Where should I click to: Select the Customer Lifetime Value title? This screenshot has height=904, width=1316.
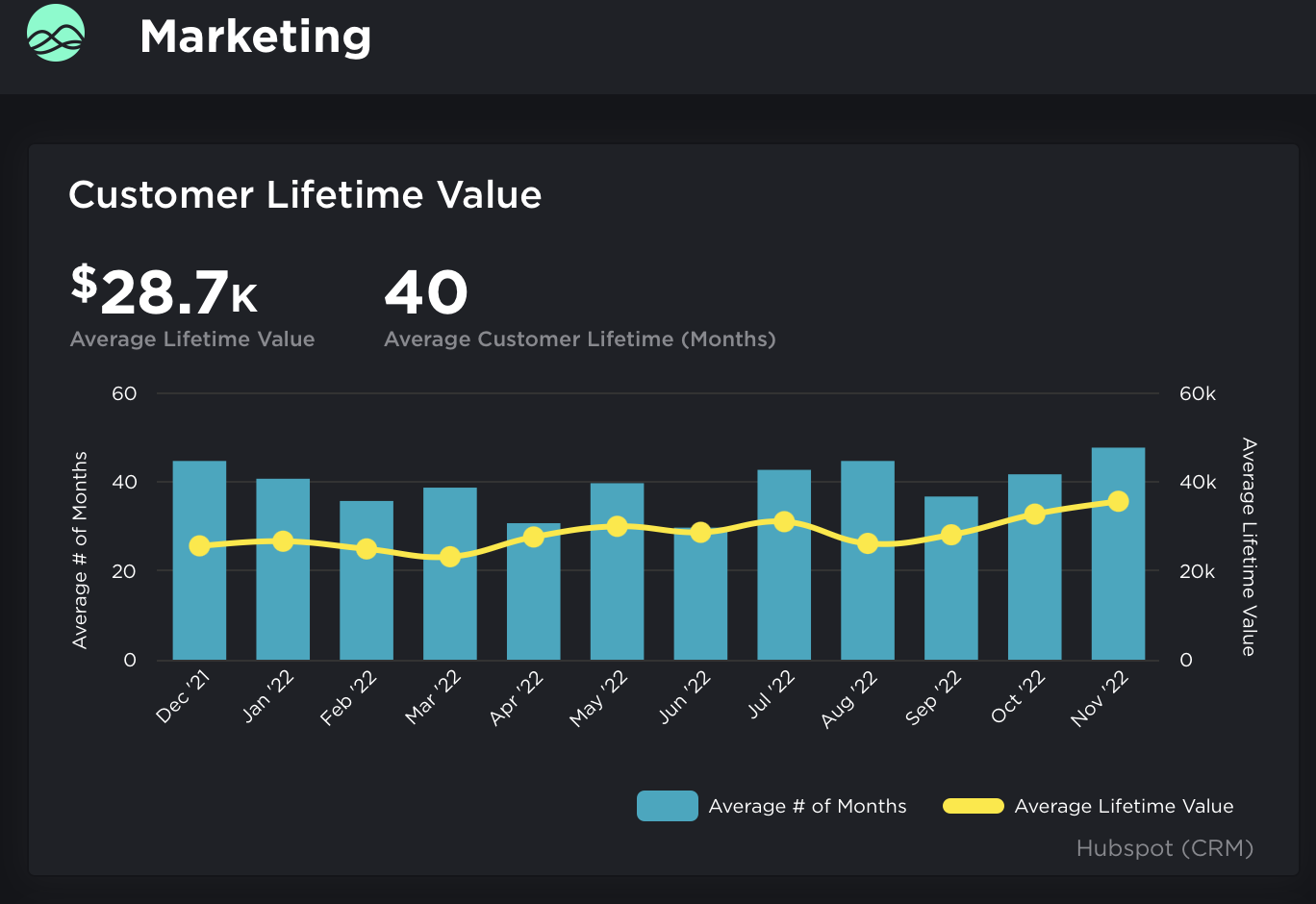tap(305, 195)
